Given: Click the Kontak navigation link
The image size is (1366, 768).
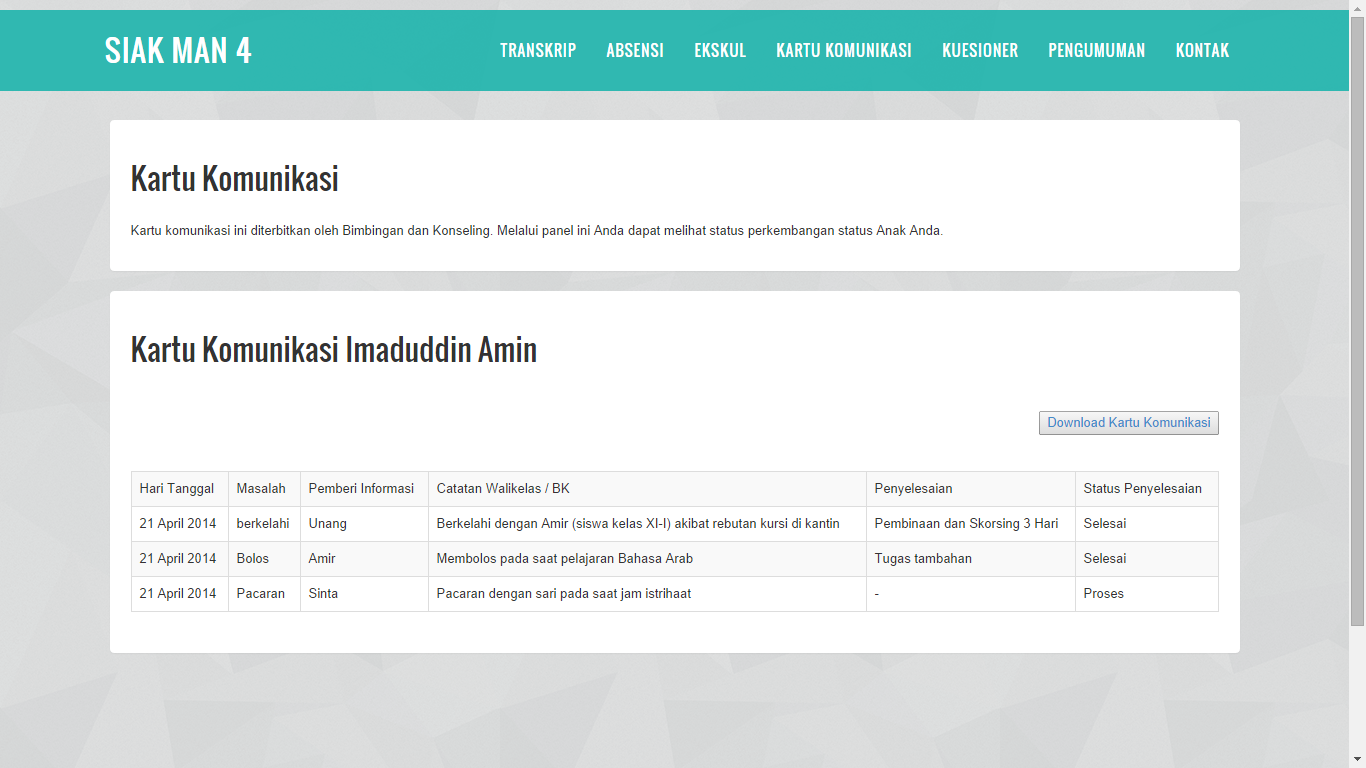Looking at the screenshot, I should click(x=1202, y=51).
